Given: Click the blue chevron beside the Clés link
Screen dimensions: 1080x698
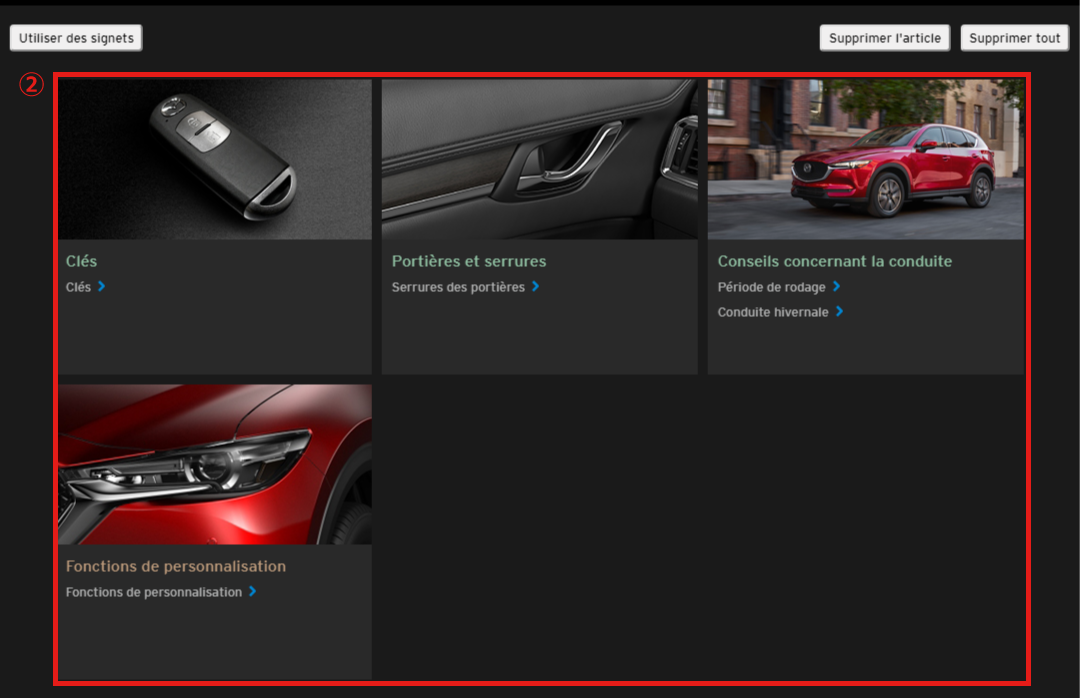Looking at the screenshot, I should [x=102, y=287].
